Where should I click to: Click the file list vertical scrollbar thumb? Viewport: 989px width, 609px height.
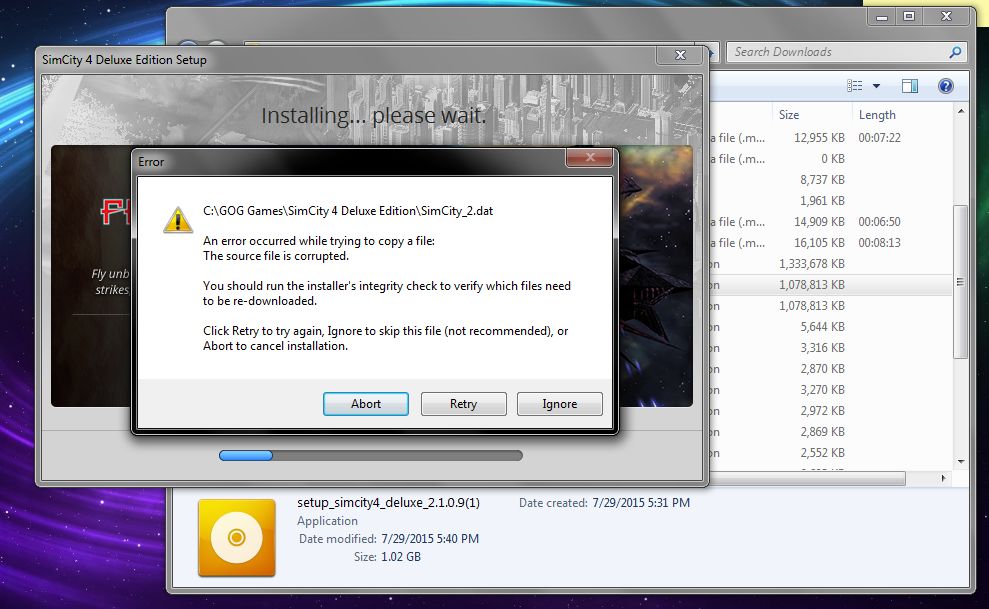pyautogui.click(x=961, y=281)
